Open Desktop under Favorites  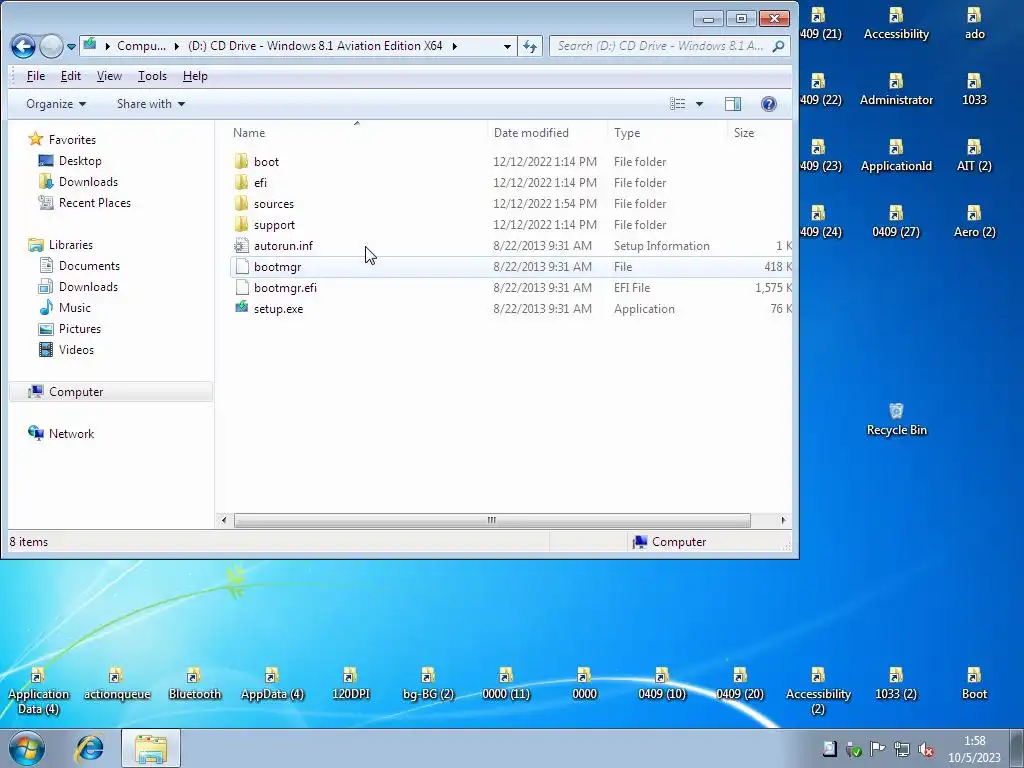point(80,161)
